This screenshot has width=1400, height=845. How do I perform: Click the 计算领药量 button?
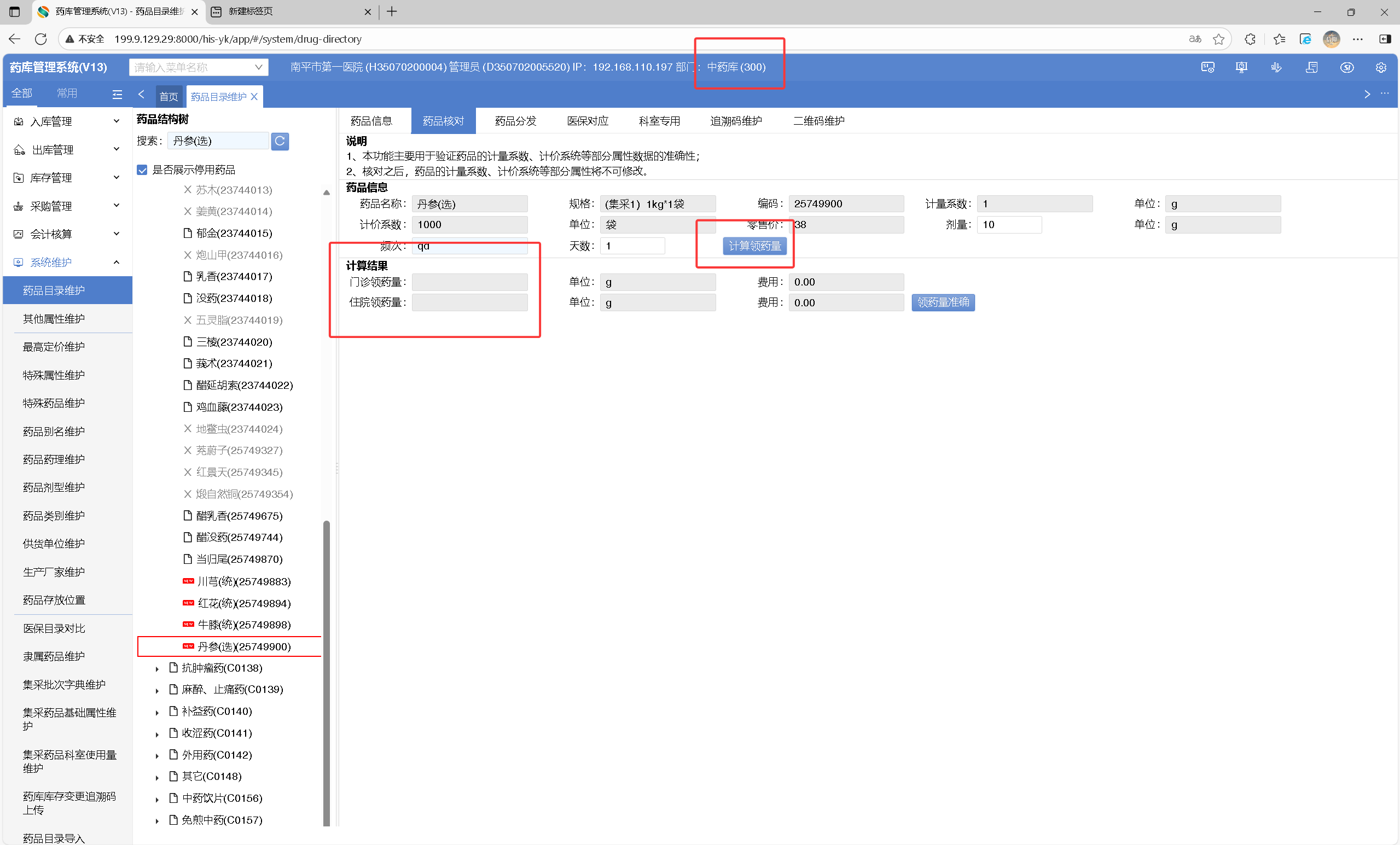pos(754,246)
